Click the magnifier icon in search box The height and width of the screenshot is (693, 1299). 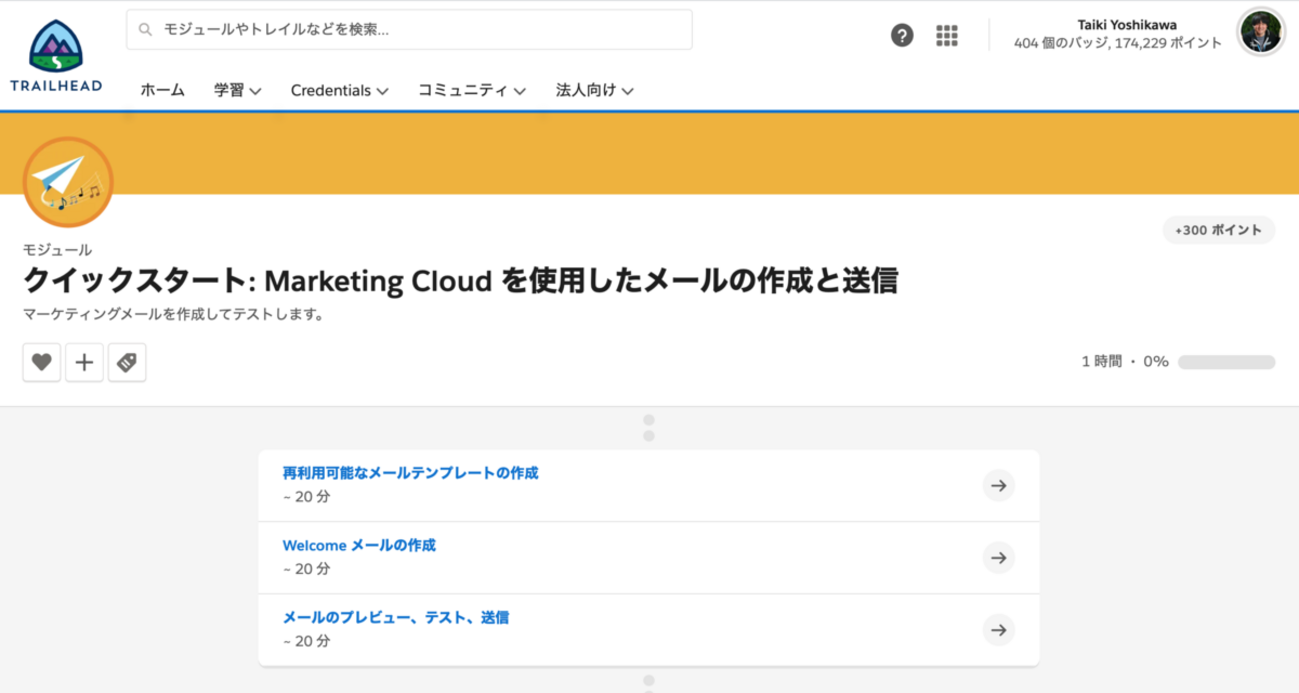pyautogui.click(x=146, y=30)
